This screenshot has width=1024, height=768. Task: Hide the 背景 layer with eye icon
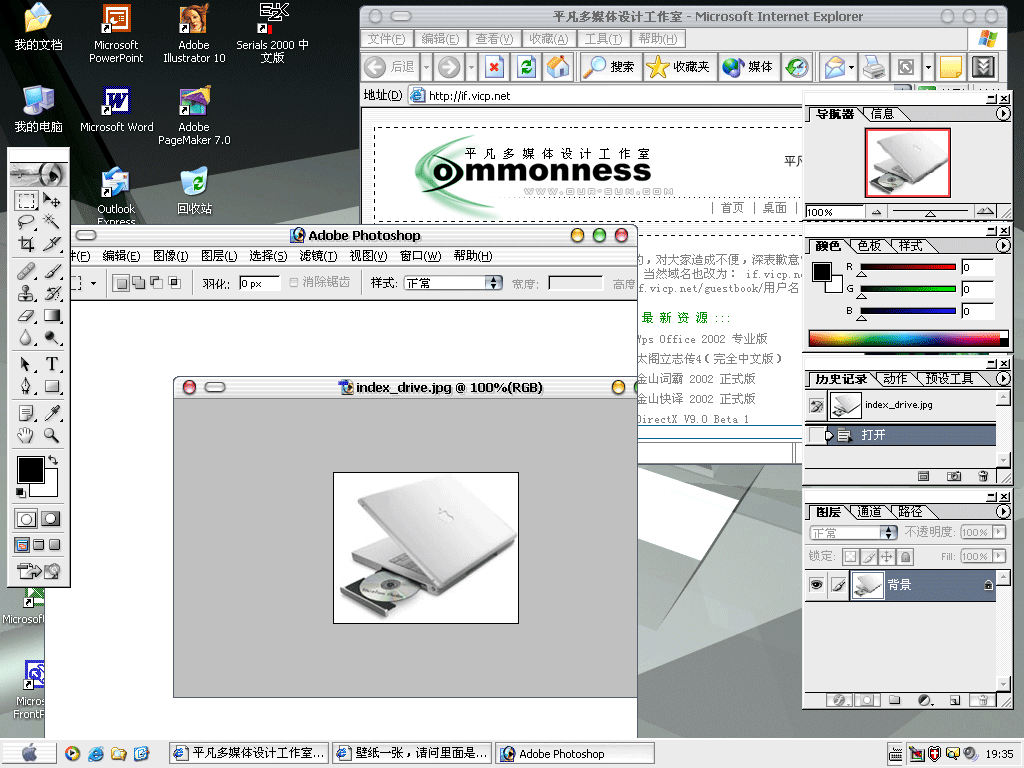[x=816, y=584]
